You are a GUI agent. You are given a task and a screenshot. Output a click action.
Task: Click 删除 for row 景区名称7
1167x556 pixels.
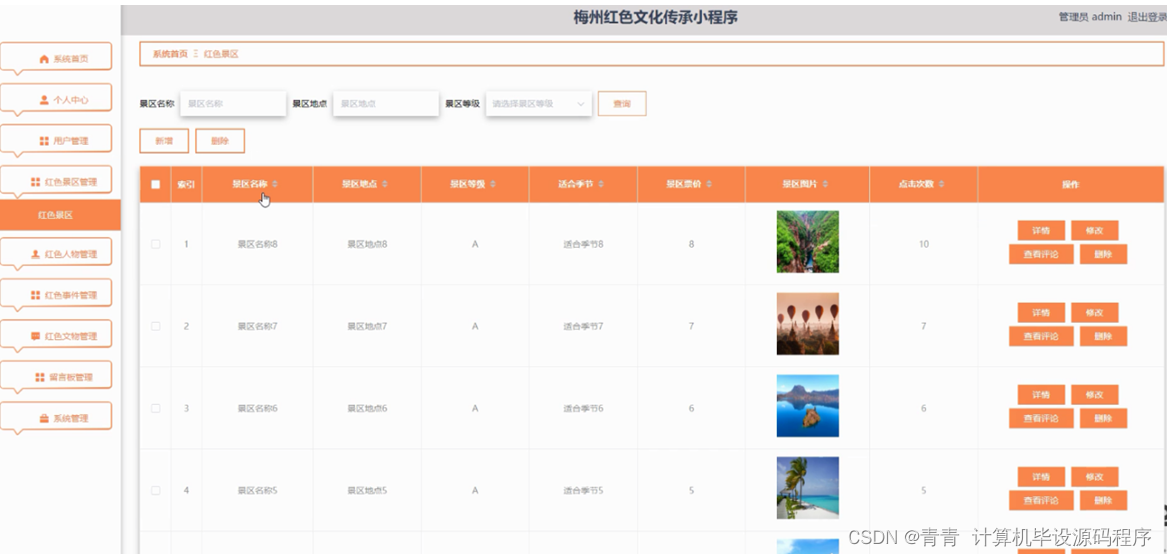1104,336
